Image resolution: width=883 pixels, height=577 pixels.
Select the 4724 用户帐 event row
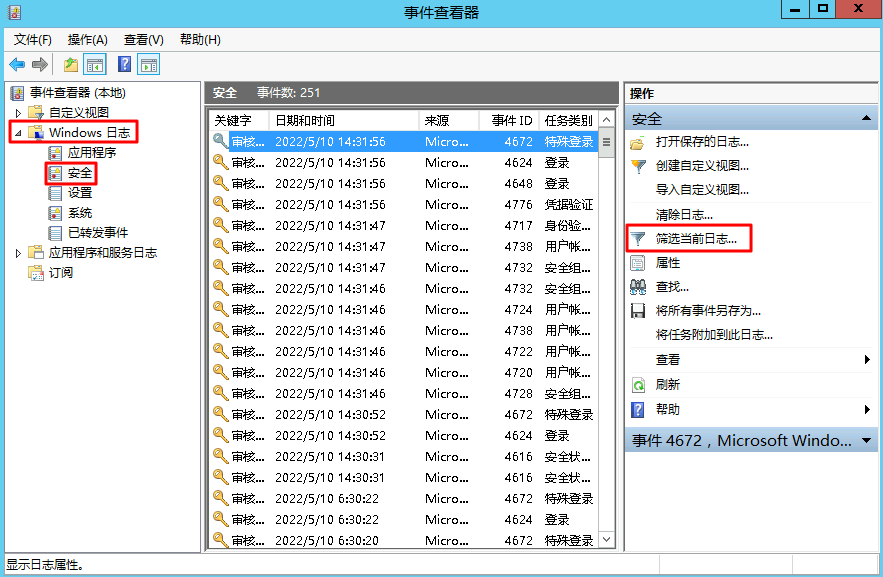click(404, 310)
